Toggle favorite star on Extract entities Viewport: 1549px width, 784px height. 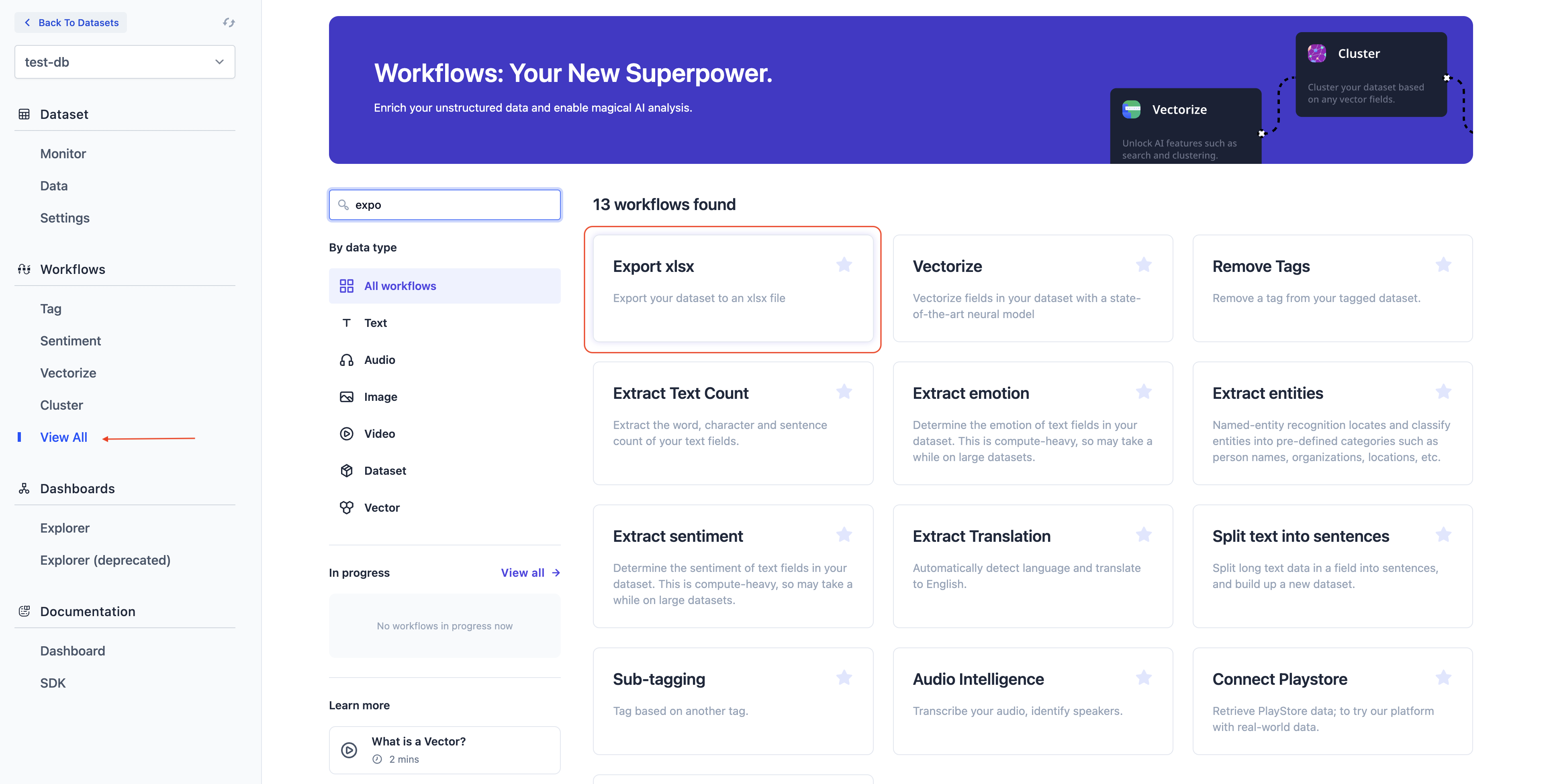point(1443,392)
